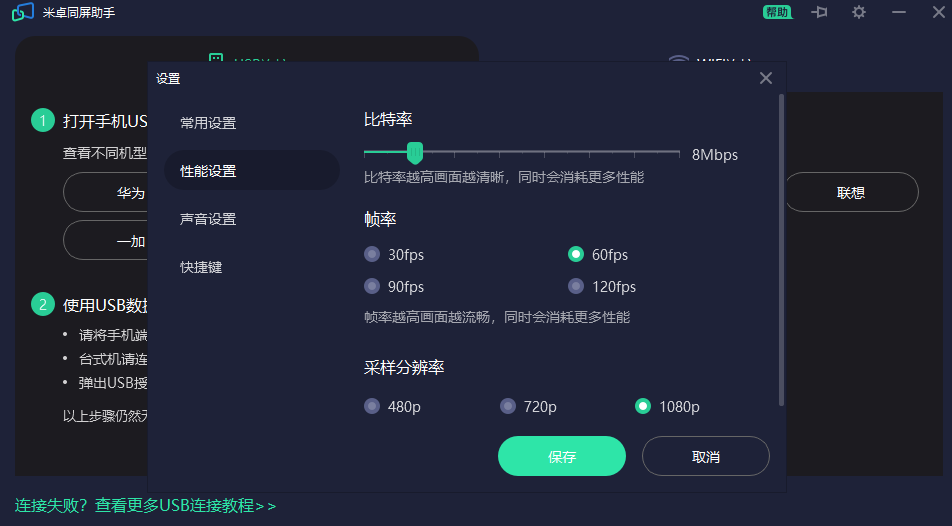Choose the 120fps frame rate option

click(x=576, y=287)
